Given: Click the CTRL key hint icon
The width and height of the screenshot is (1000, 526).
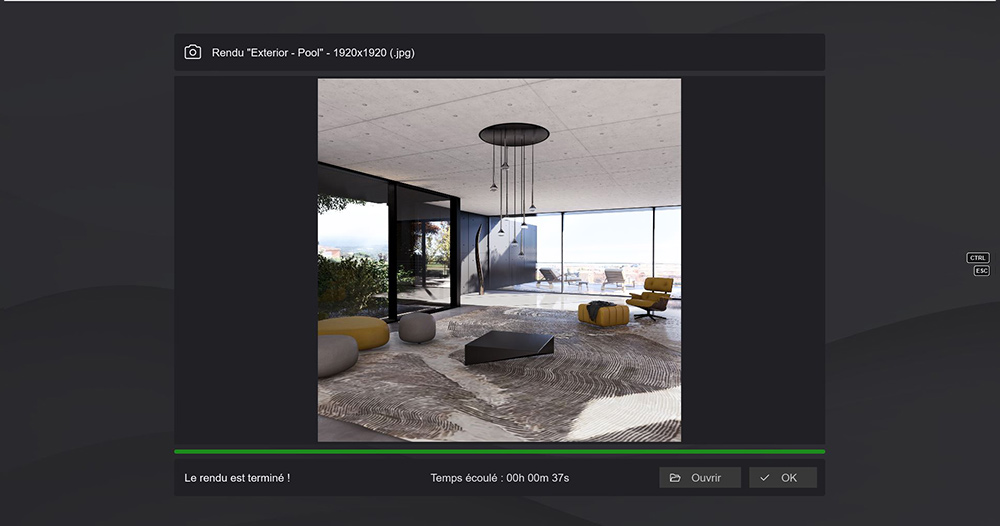Looking at the screenshot, I should point(978,258).
